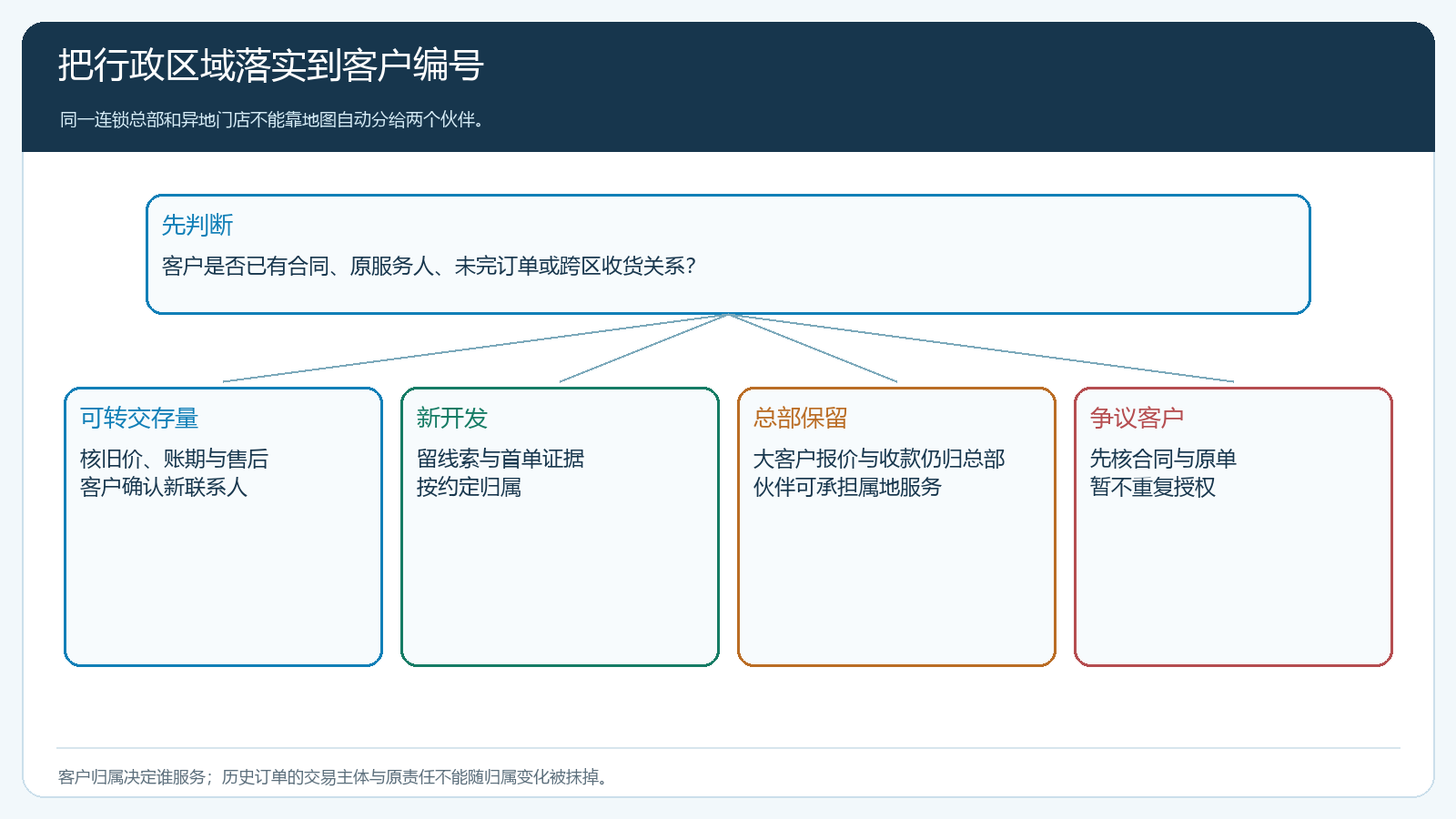Screen dimensions: 1456x819
Task: Click the 先判断 heading
Action: [197, 225]
